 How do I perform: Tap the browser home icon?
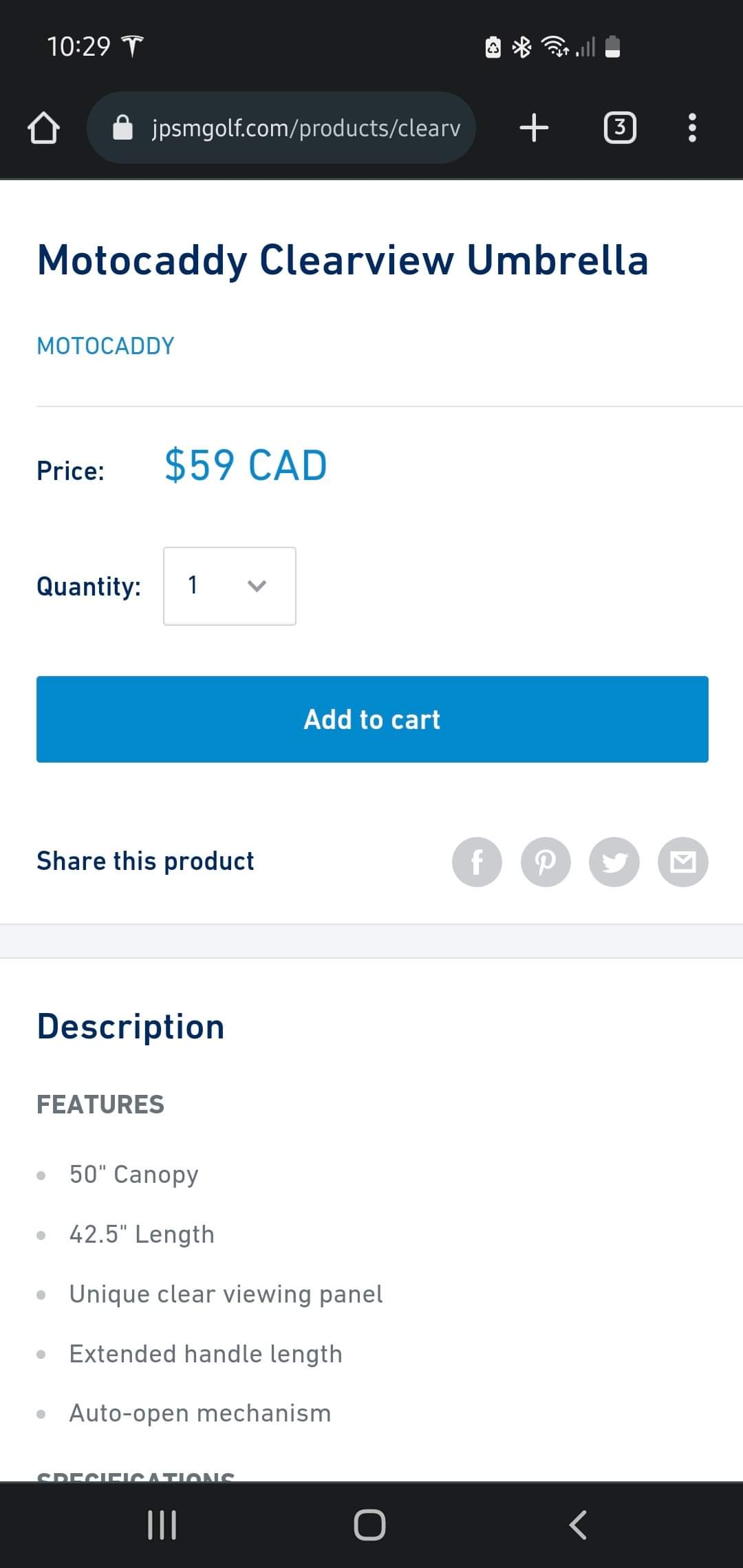tap(43, 128)
